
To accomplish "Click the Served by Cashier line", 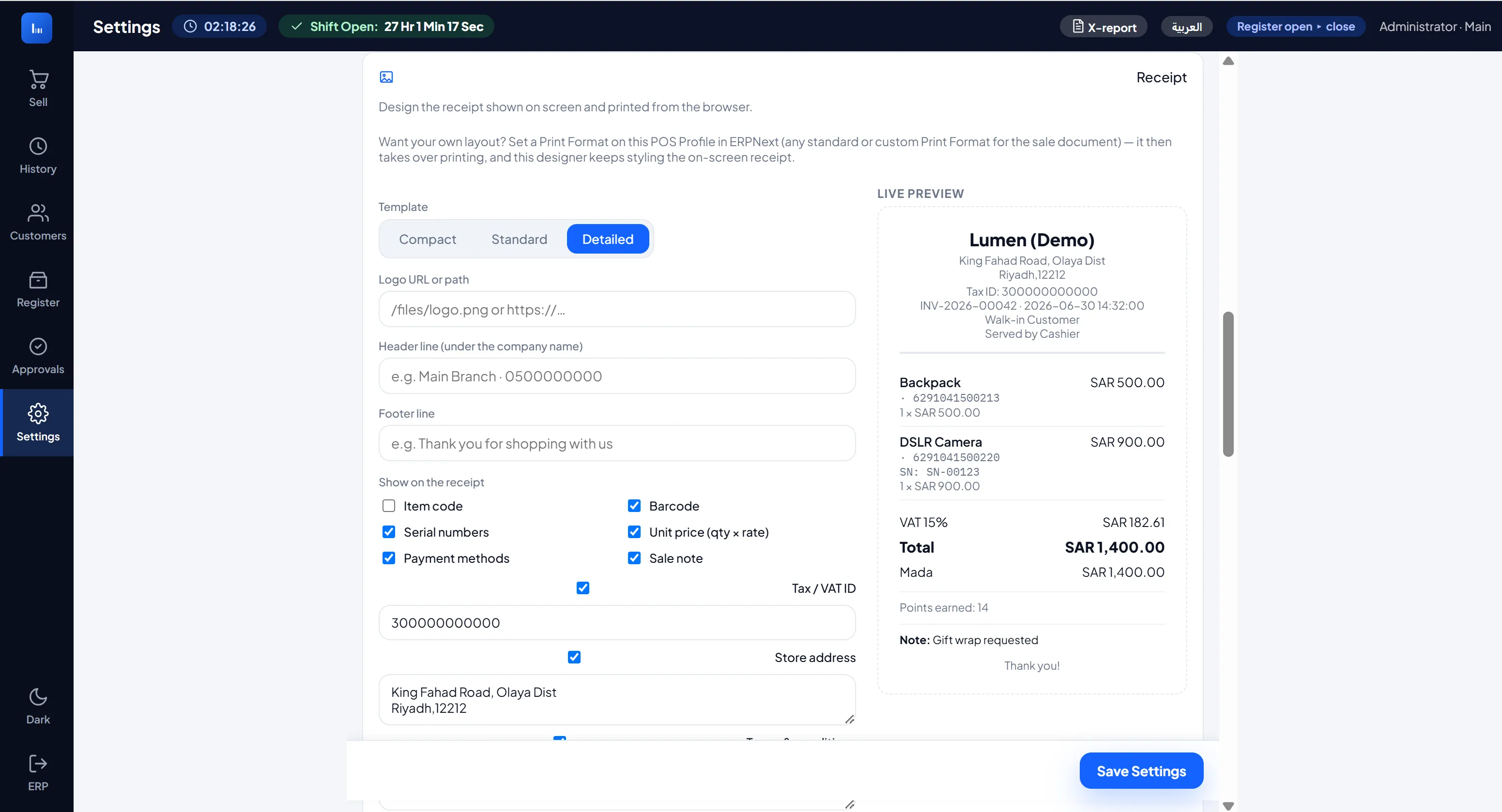I will click(x=1031, y=333).
